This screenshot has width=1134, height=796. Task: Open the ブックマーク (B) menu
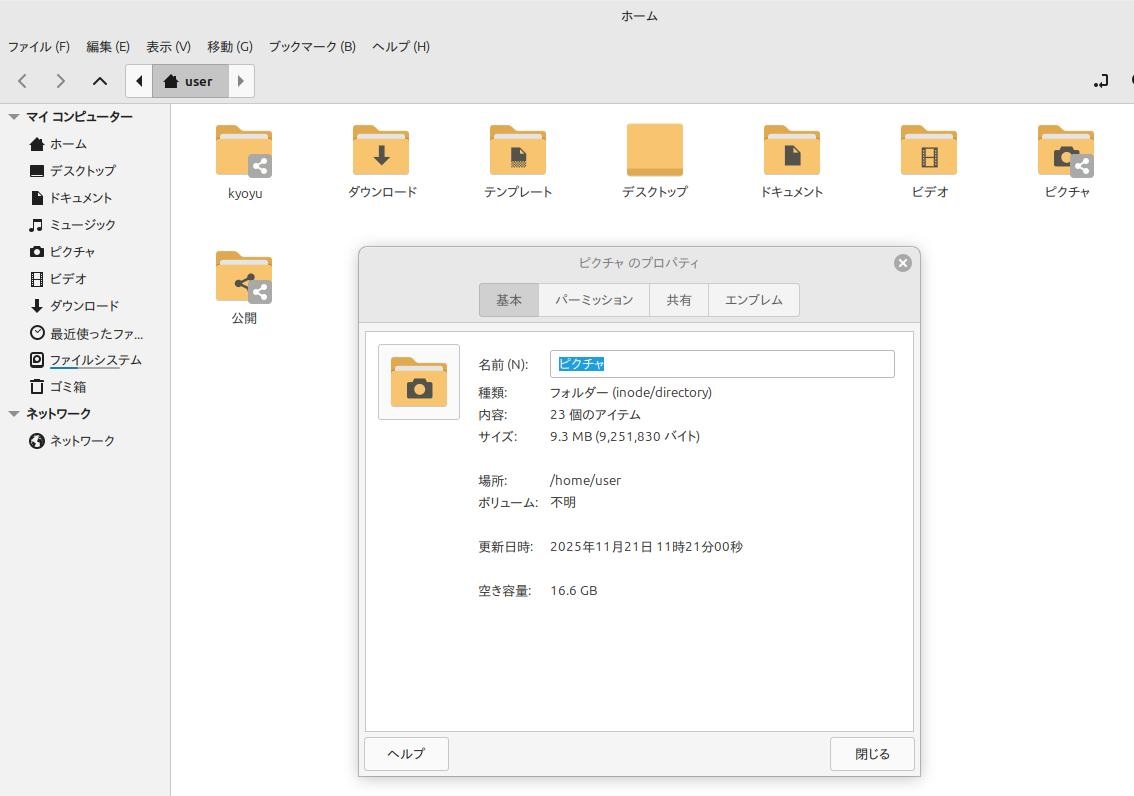(x=312, y=47)
